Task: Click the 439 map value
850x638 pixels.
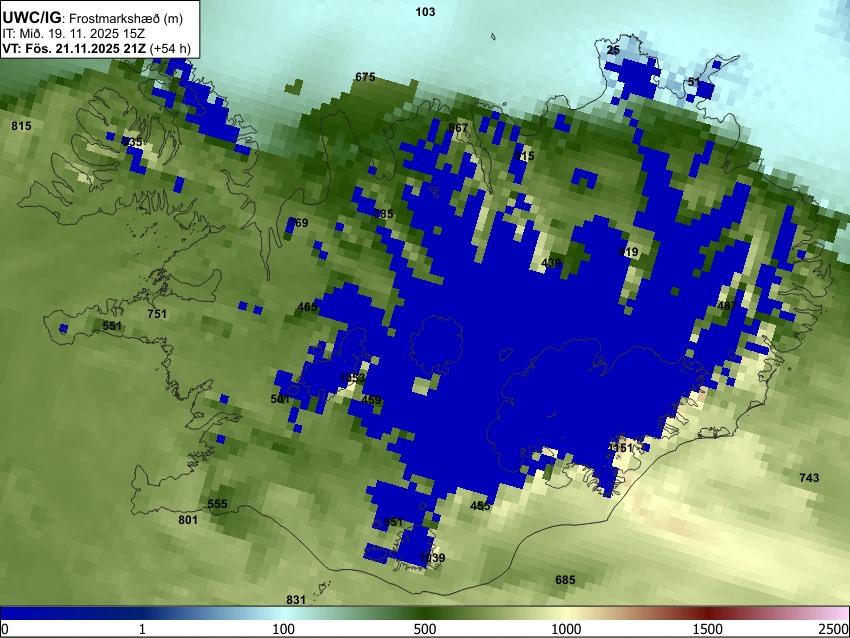Action: pyautogui.click(x=551, y=263)
